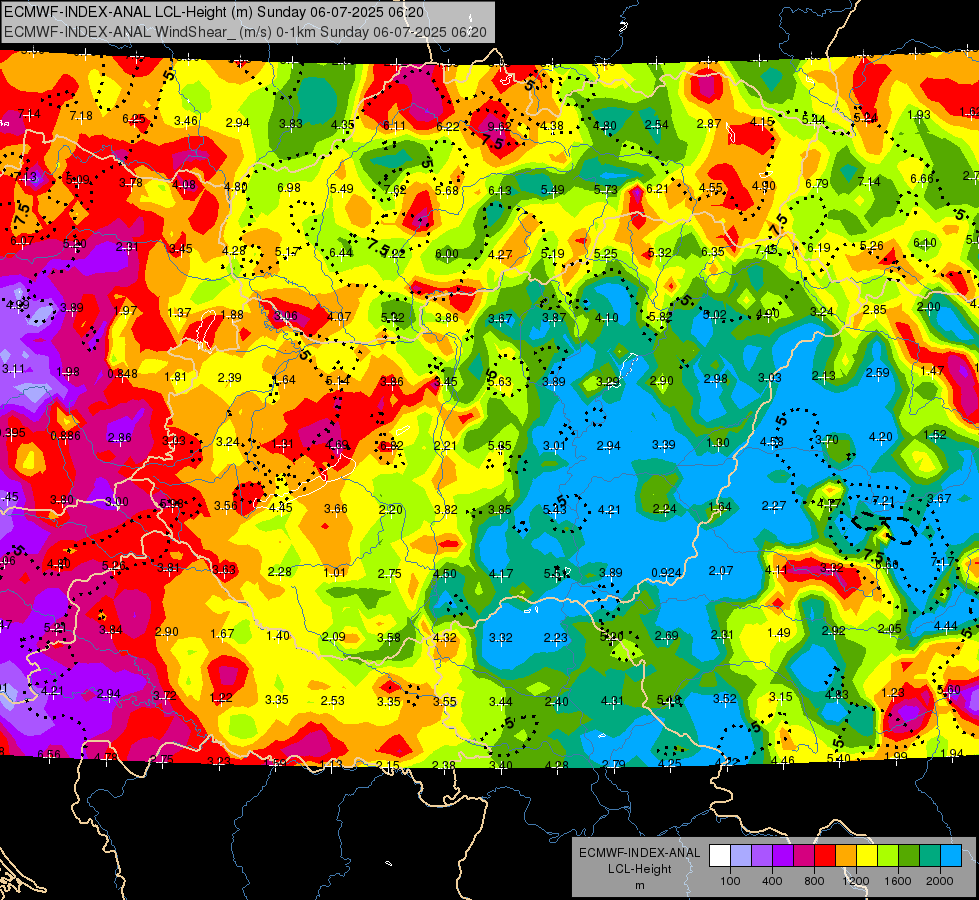This screenshot has height=900, width=979.
Task: Click the 3.70 wind shear value
Action: pos(827,440)
